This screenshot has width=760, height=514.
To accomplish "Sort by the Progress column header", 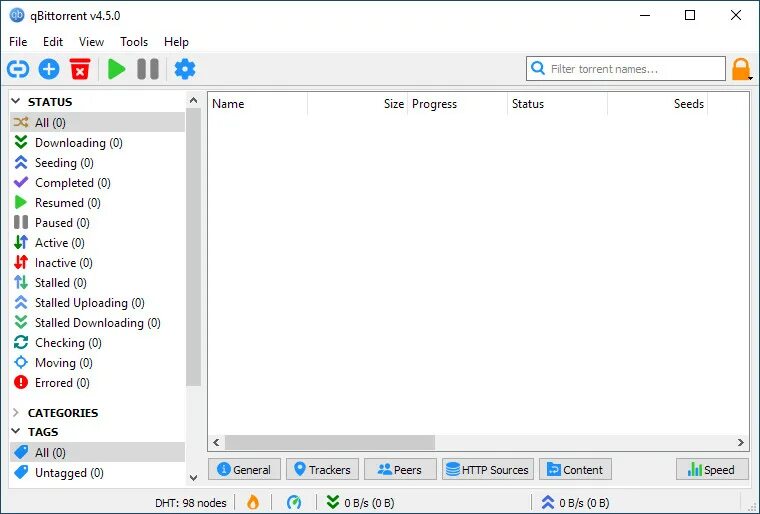I will point(458,104).
